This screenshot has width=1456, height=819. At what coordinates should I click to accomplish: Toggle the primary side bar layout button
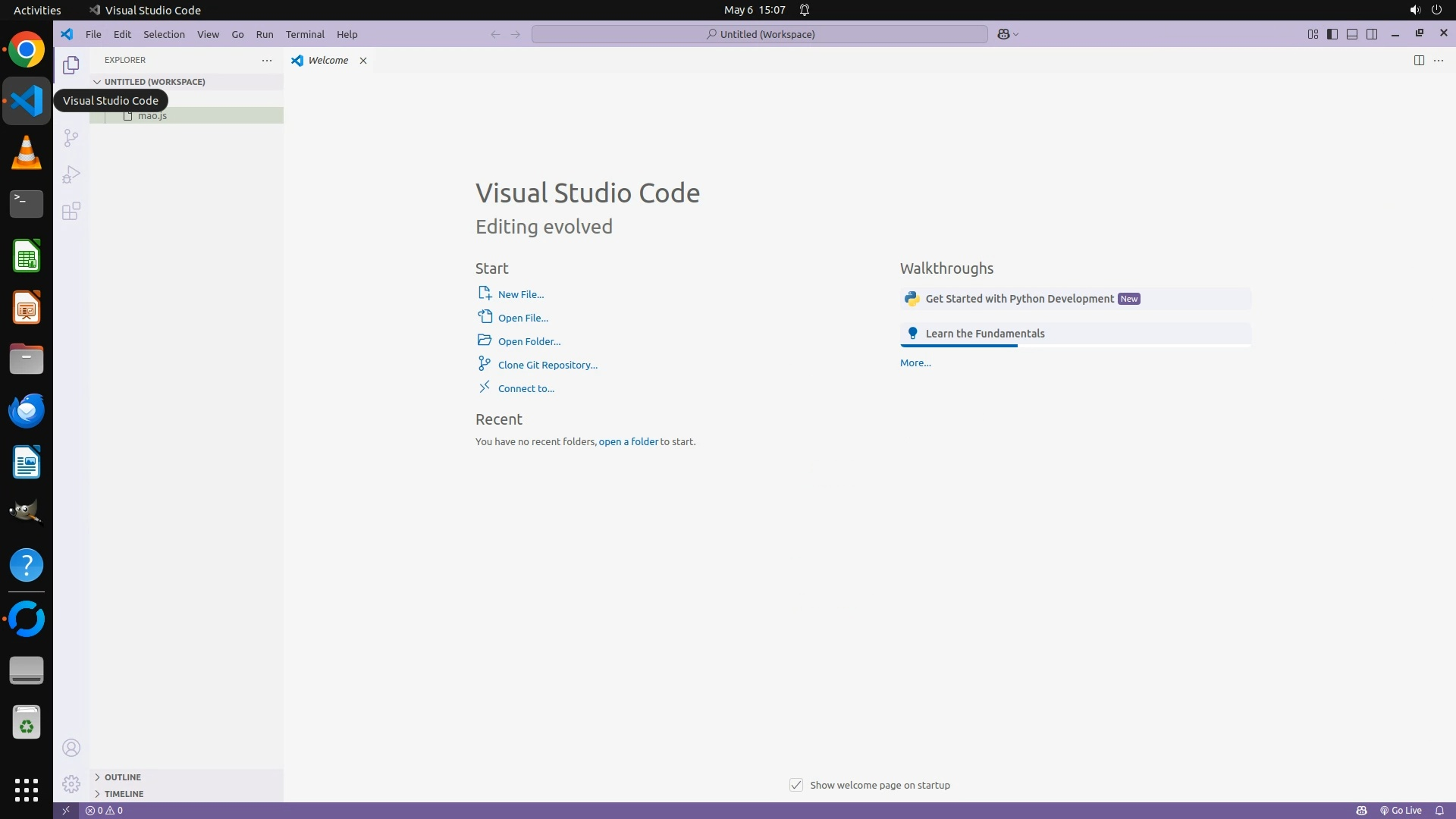pos(1332,34)
